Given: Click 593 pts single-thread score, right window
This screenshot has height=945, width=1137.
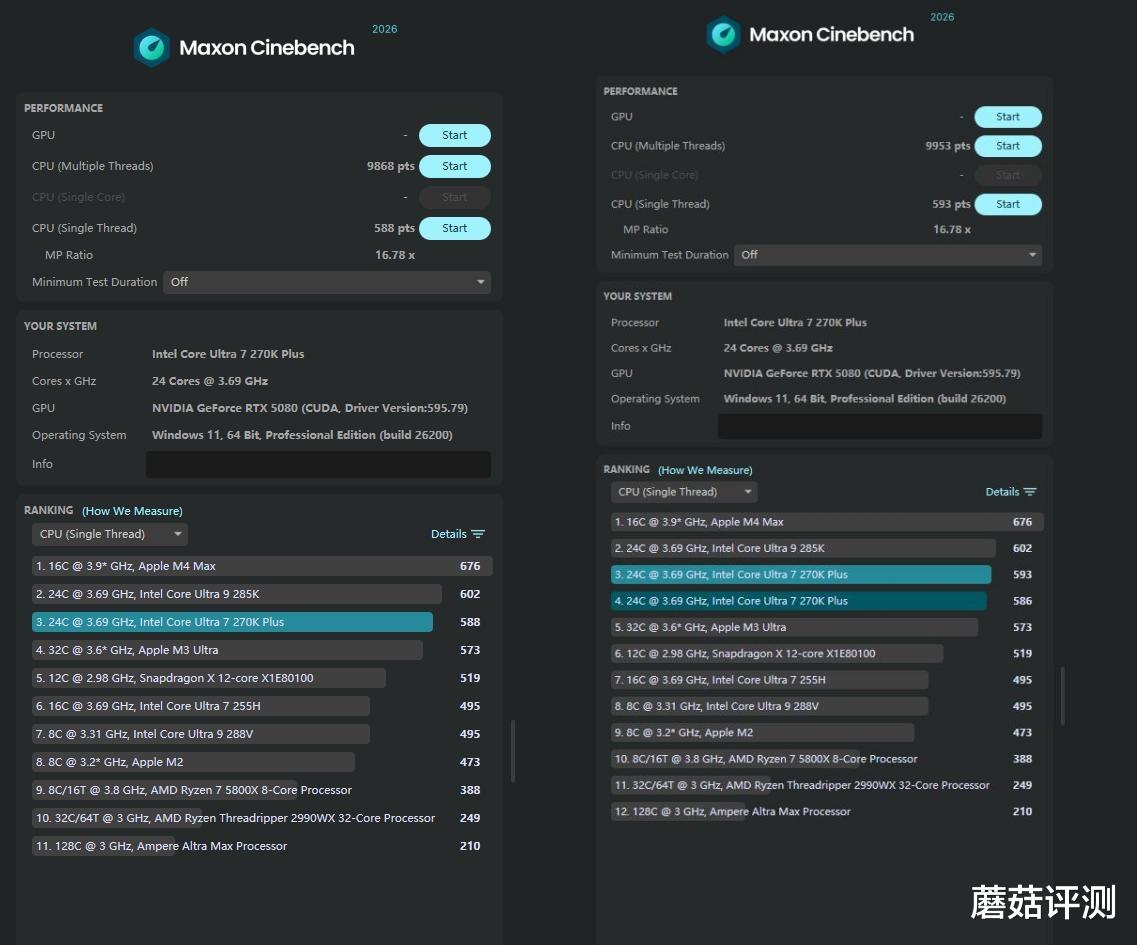Looking at the screenshot, I should point(951,204).
